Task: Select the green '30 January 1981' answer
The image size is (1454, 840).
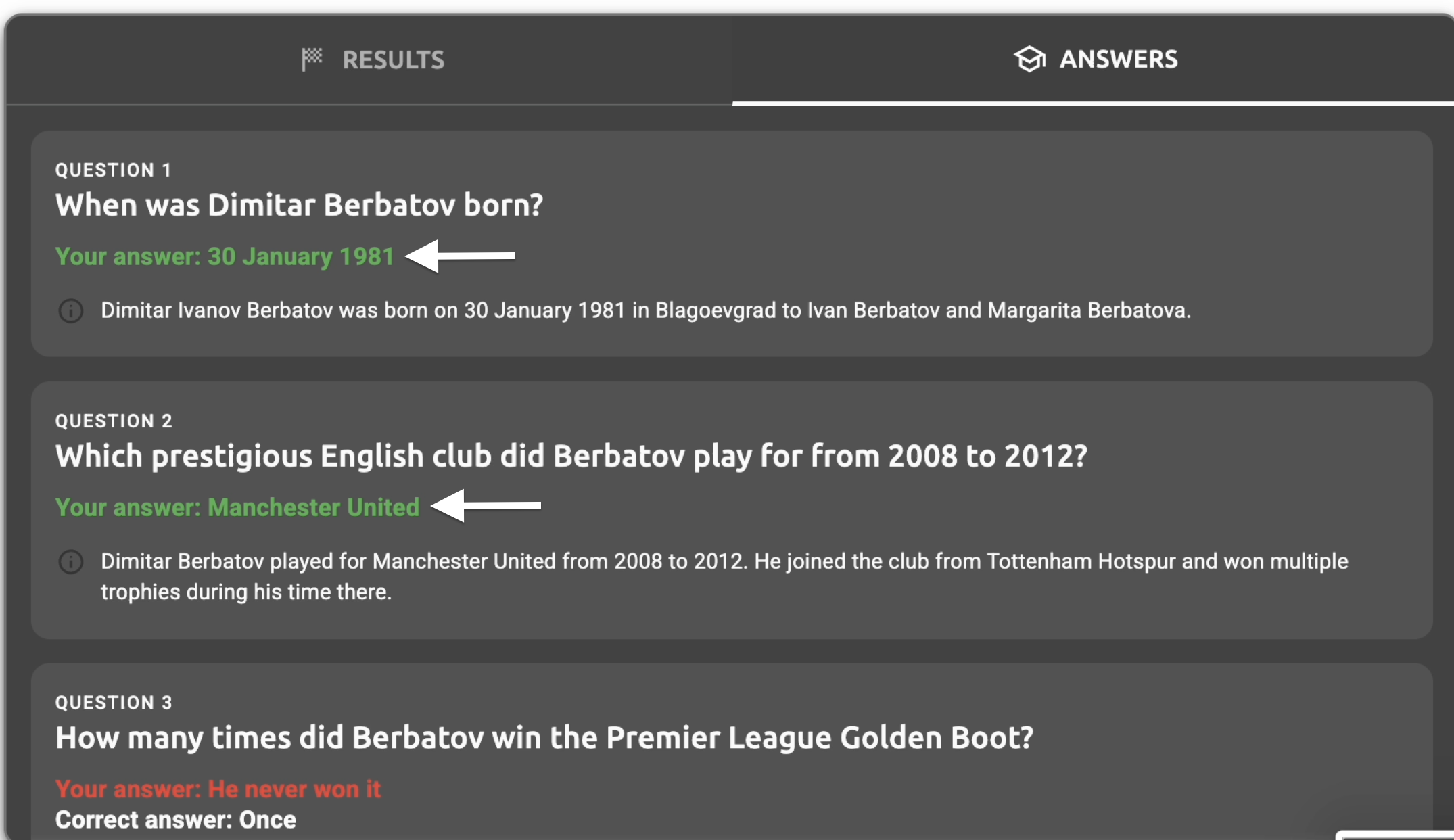Action: (x=225, y=257)
